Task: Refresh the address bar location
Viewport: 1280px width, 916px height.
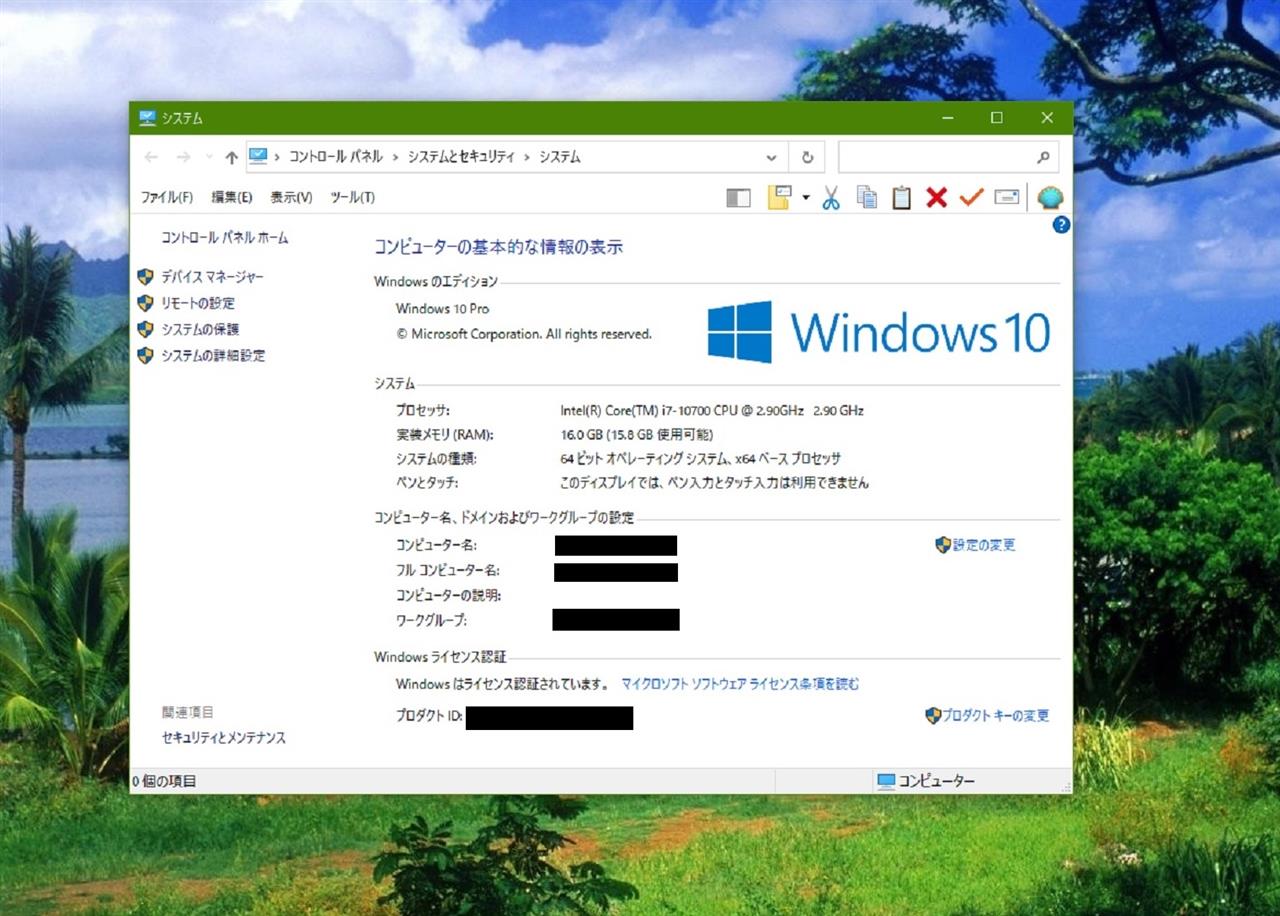Action: pos(807,157)
